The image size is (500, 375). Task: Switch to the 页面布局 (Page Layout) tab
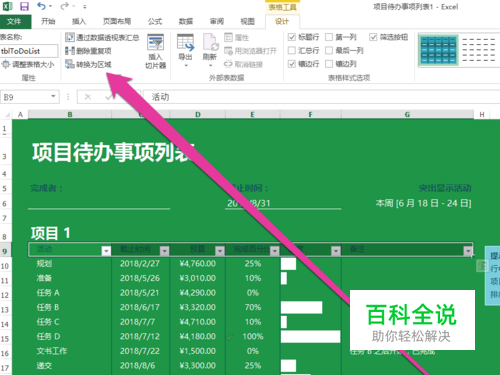tap(117, 22)
